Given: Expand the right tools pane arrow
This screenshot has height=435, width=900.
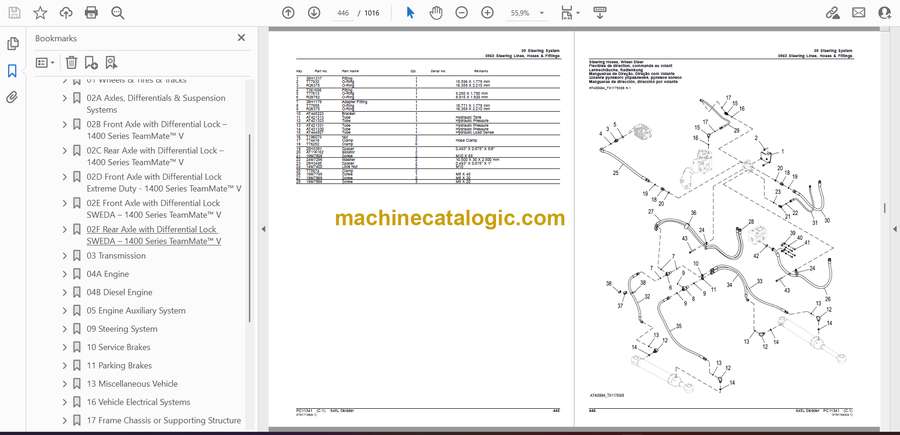Looking at the screenshot, I should 895,229.
